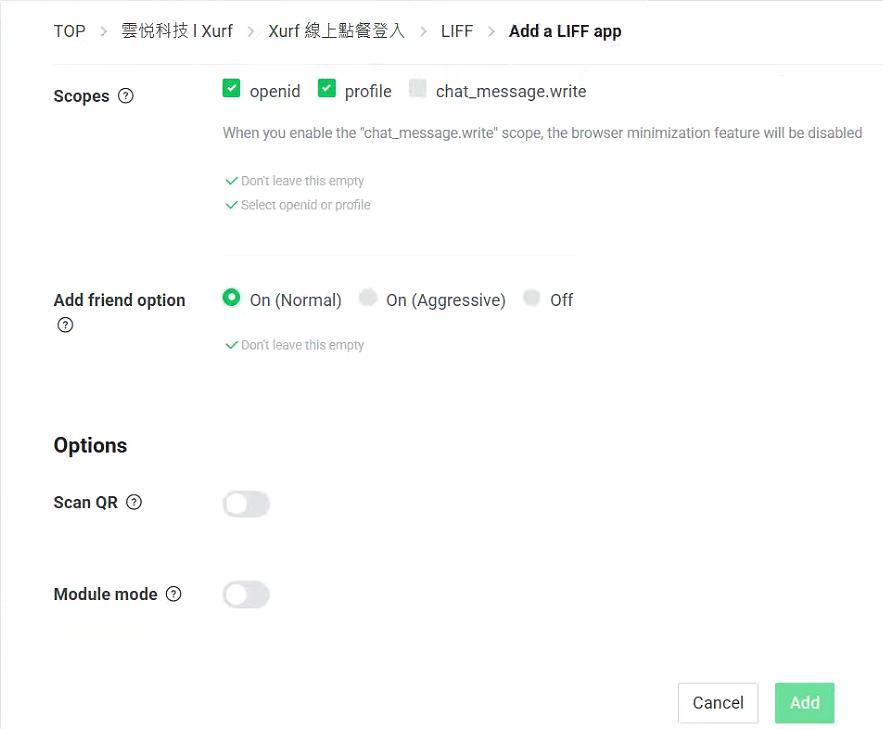Click the browser minimization feature note text
883x729 pixels.
(542, 133)
